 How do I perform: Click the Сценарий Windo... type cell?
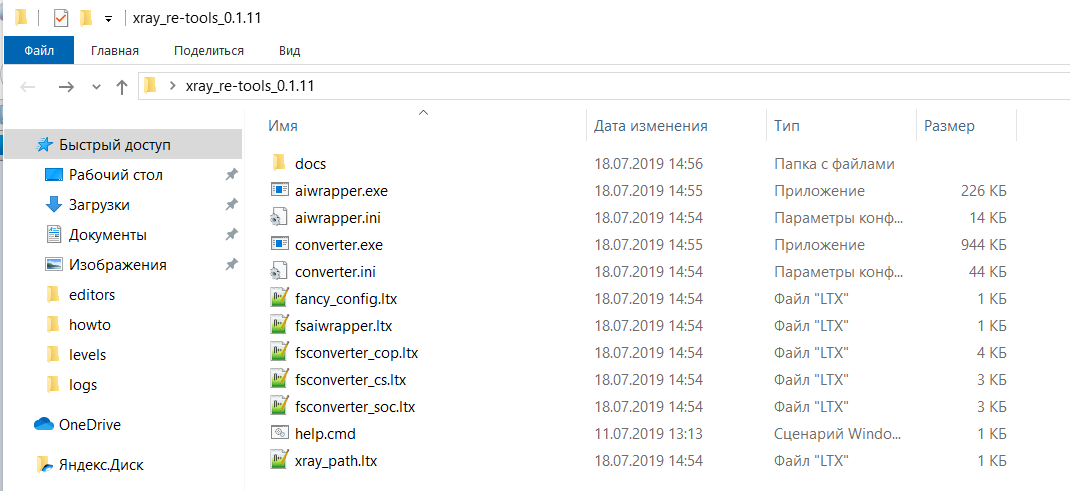(837, 433)
